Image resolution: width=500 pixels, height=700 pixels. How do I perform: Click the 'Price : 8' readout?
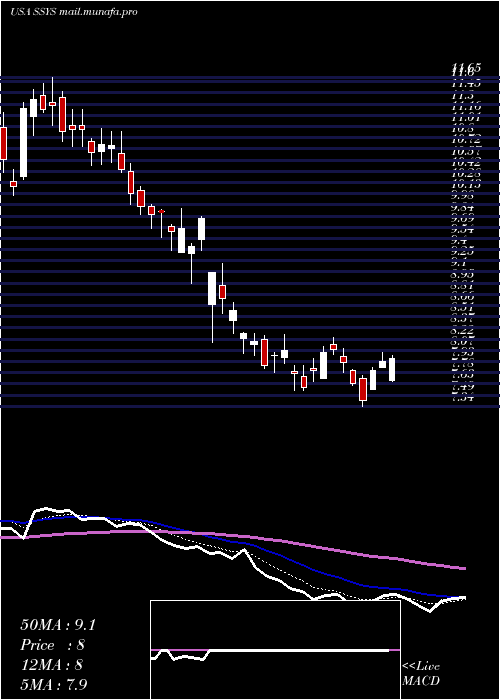(53, 645)
